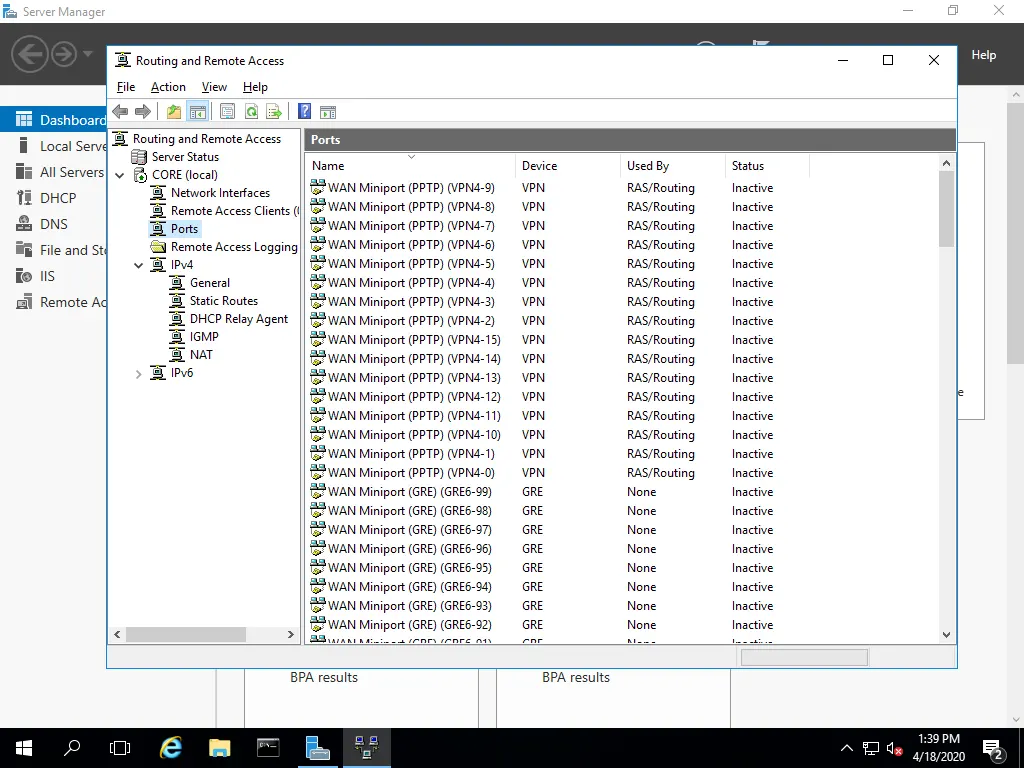1024x768 pixels.
Task: Show hidden system tray icons
Action: [846, 748]
